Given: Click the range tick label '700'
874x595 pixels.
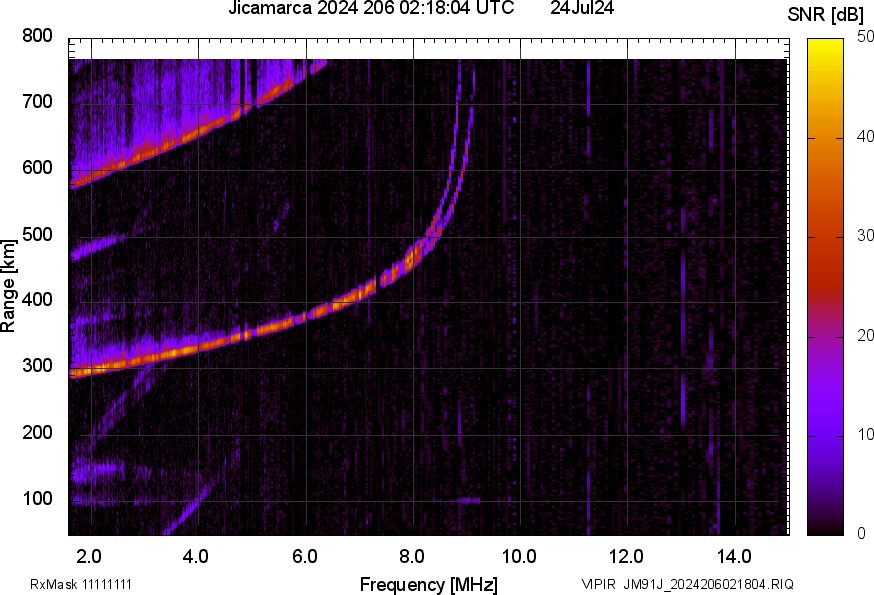Looking at the screenshot, I should click(x=37, y=102).
